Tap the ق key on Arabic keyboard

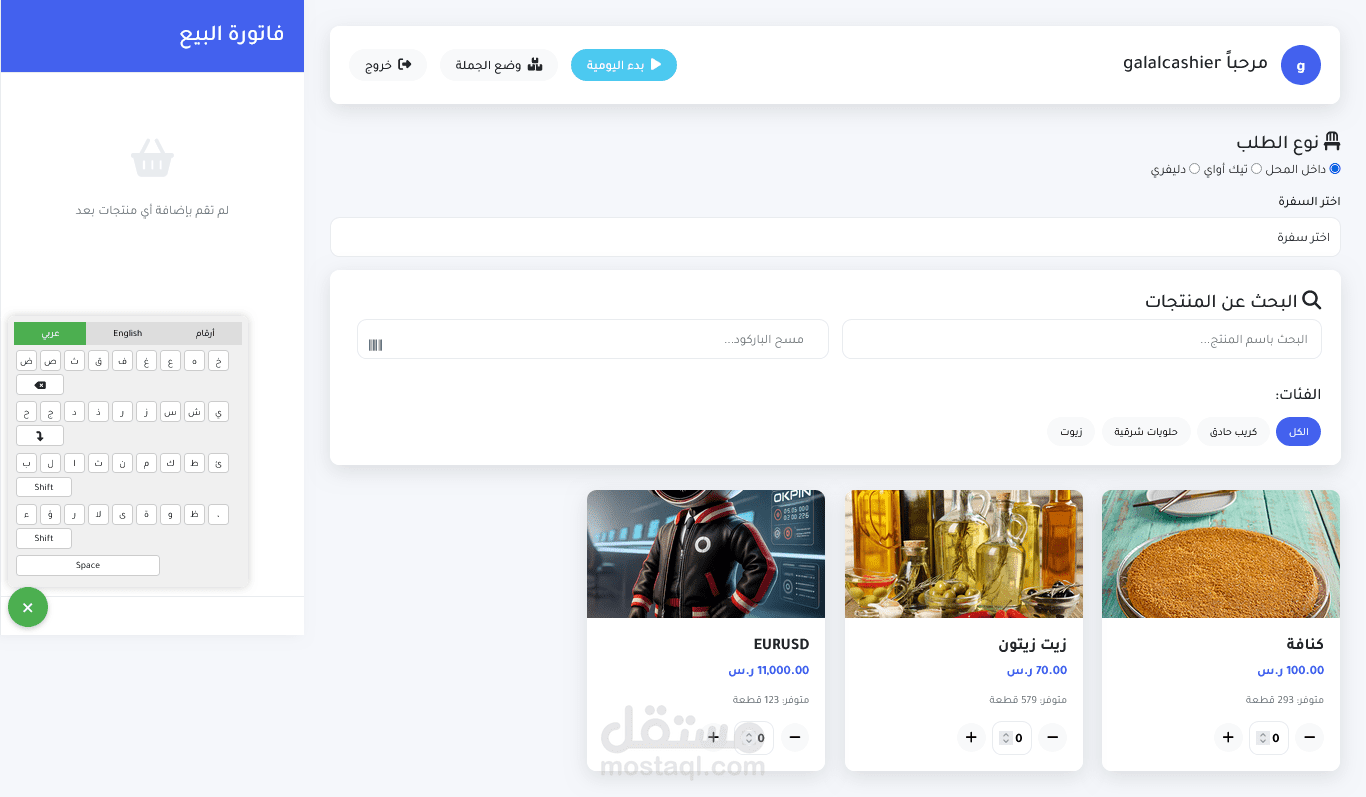coord(98,361)
